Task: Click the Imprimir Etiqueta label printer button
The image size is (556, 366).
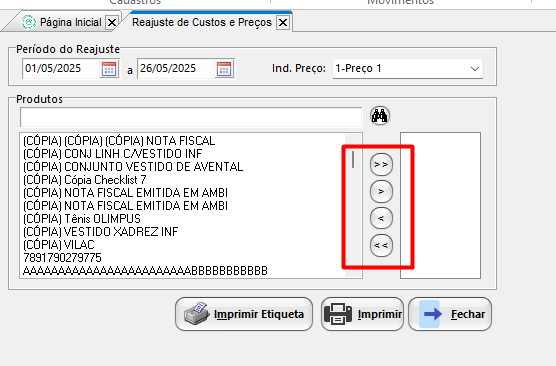Action: (244, 314)
